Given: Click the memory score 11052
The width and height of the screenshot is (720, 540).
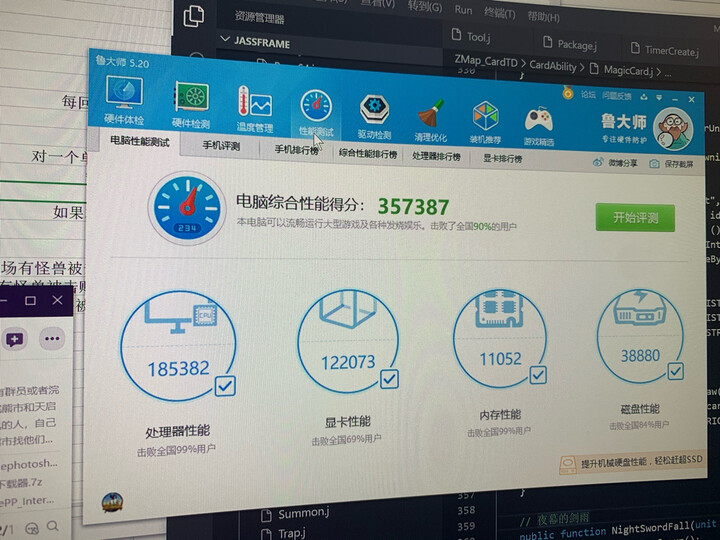Looking at the screenshot, I should (x=501, y=359).
